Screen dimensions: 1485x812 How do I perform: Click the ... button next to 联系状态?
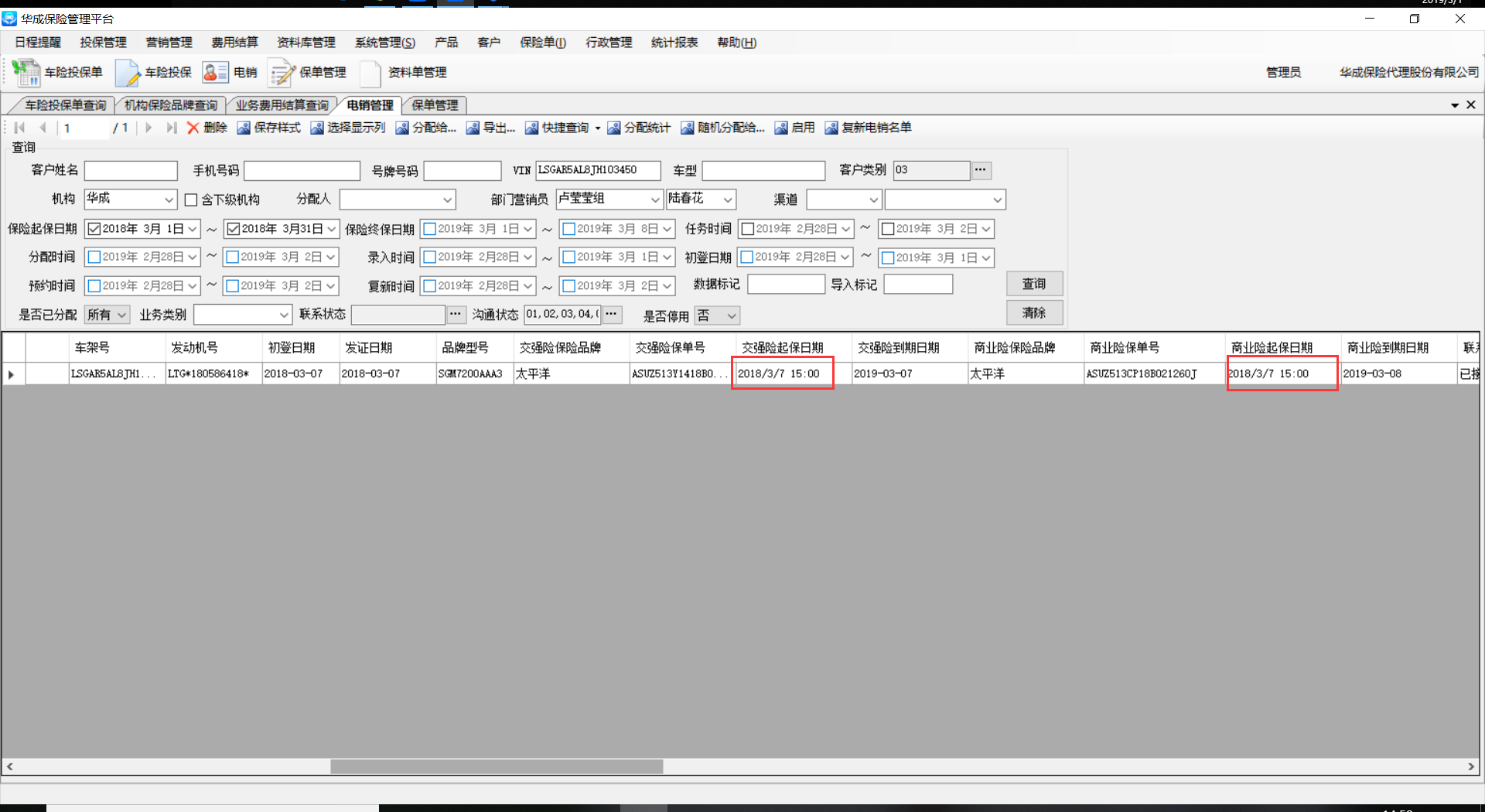click(x=456, y=314)
